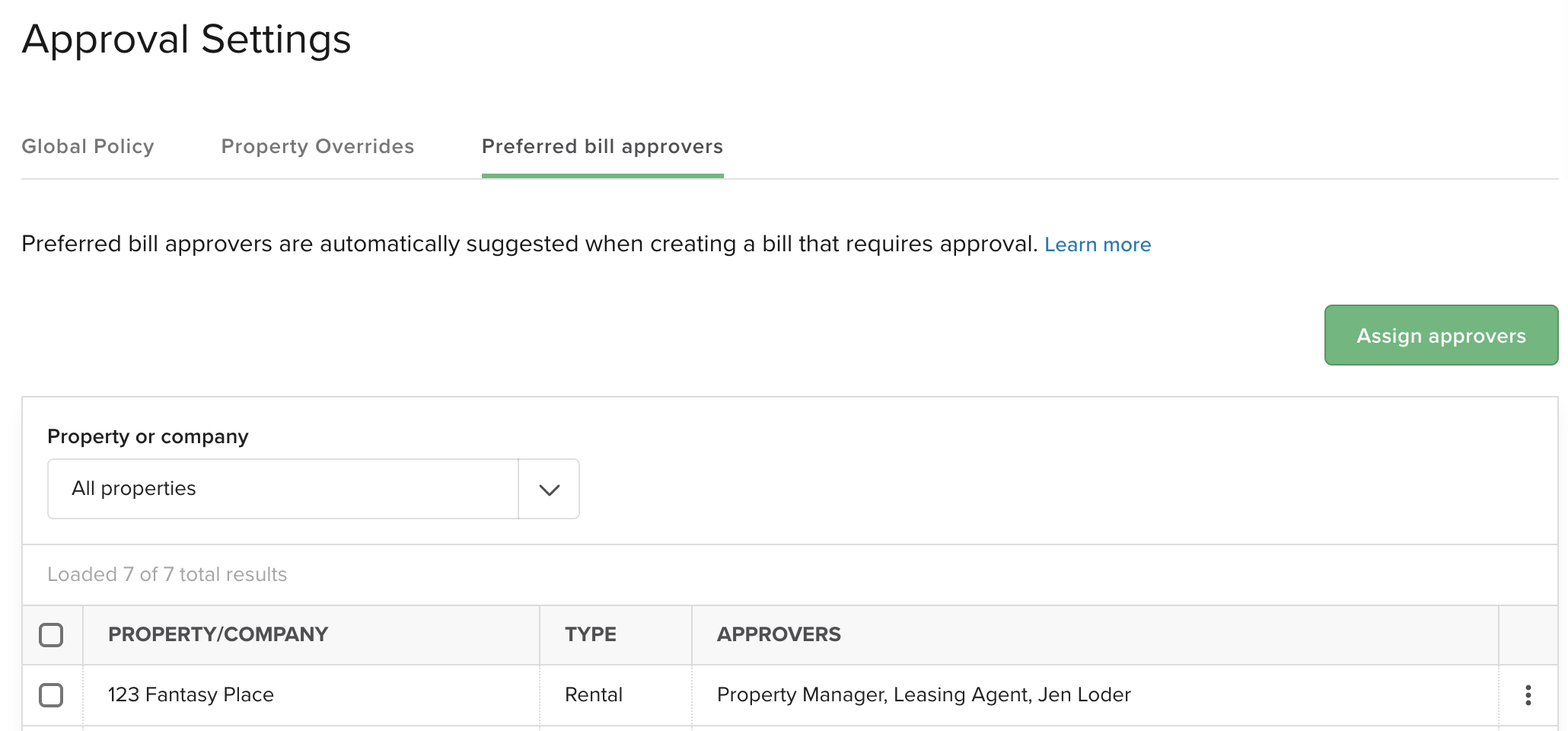Click the Property or company field

[282, 489]
